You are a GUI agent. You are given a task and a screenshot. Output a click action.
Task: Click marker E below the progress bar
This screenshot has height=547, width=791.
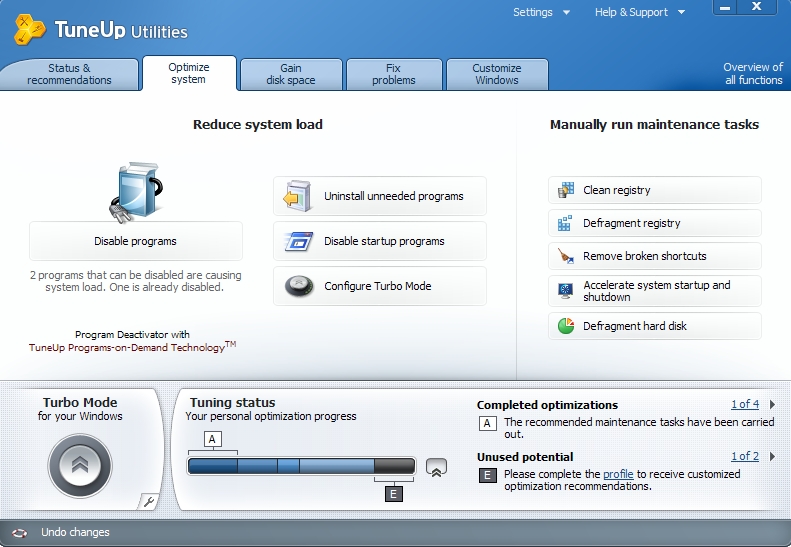393,494
